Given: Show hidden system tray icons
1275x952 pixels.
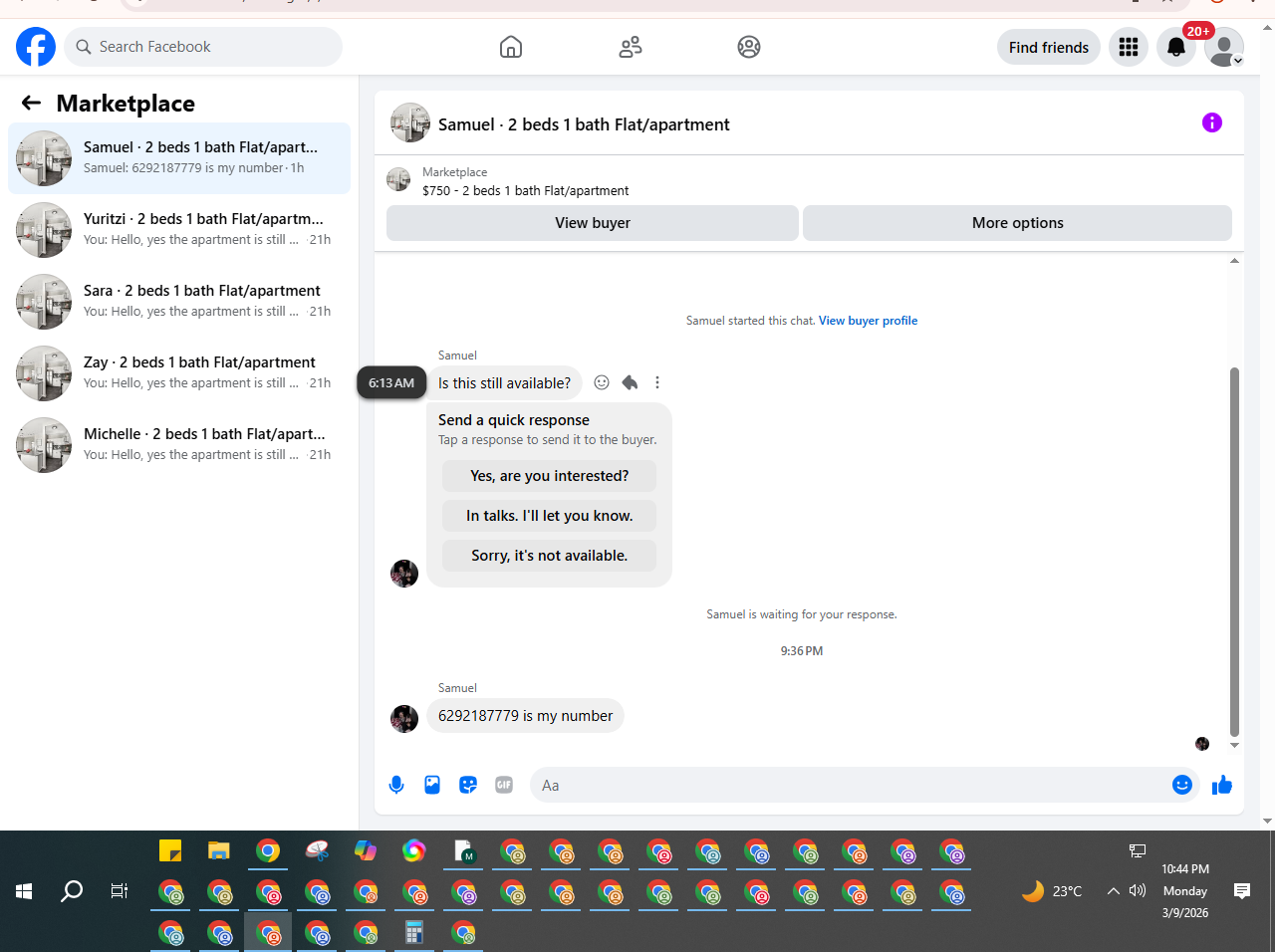Looking at the screenshot, I should click(1114, 891).
